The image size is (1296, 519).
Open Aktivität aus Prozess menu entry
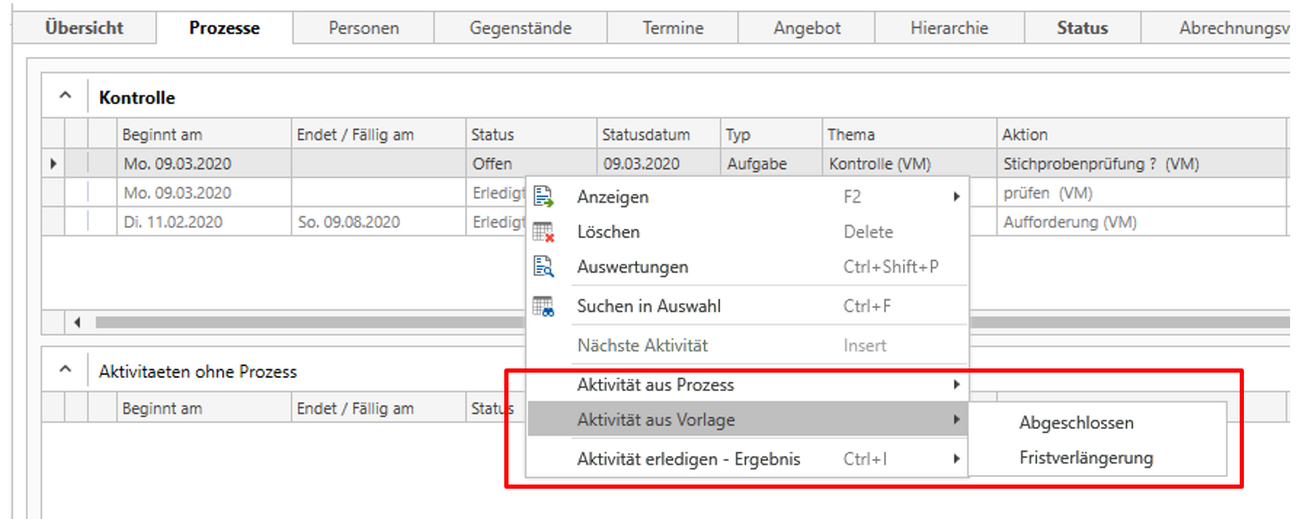click(x=747, y=385)
